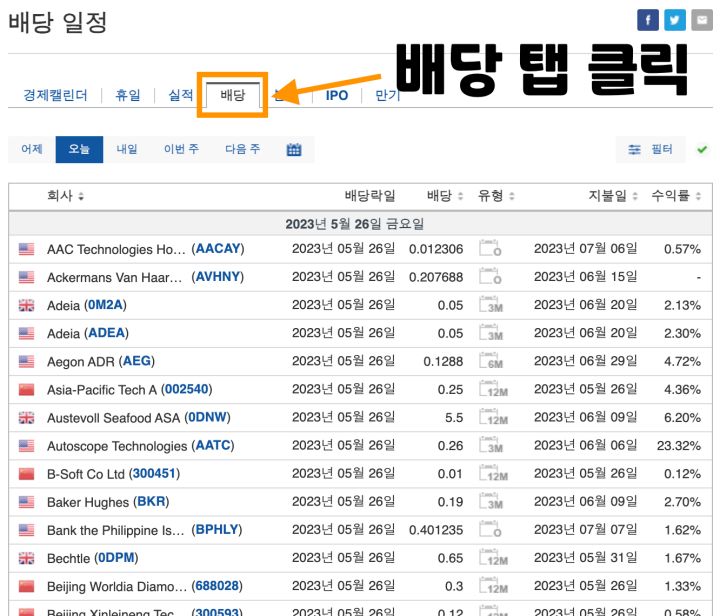This screenshot has height=616, width=720.
Task: Select the 오늘 date button
Action: click(79, 149)
